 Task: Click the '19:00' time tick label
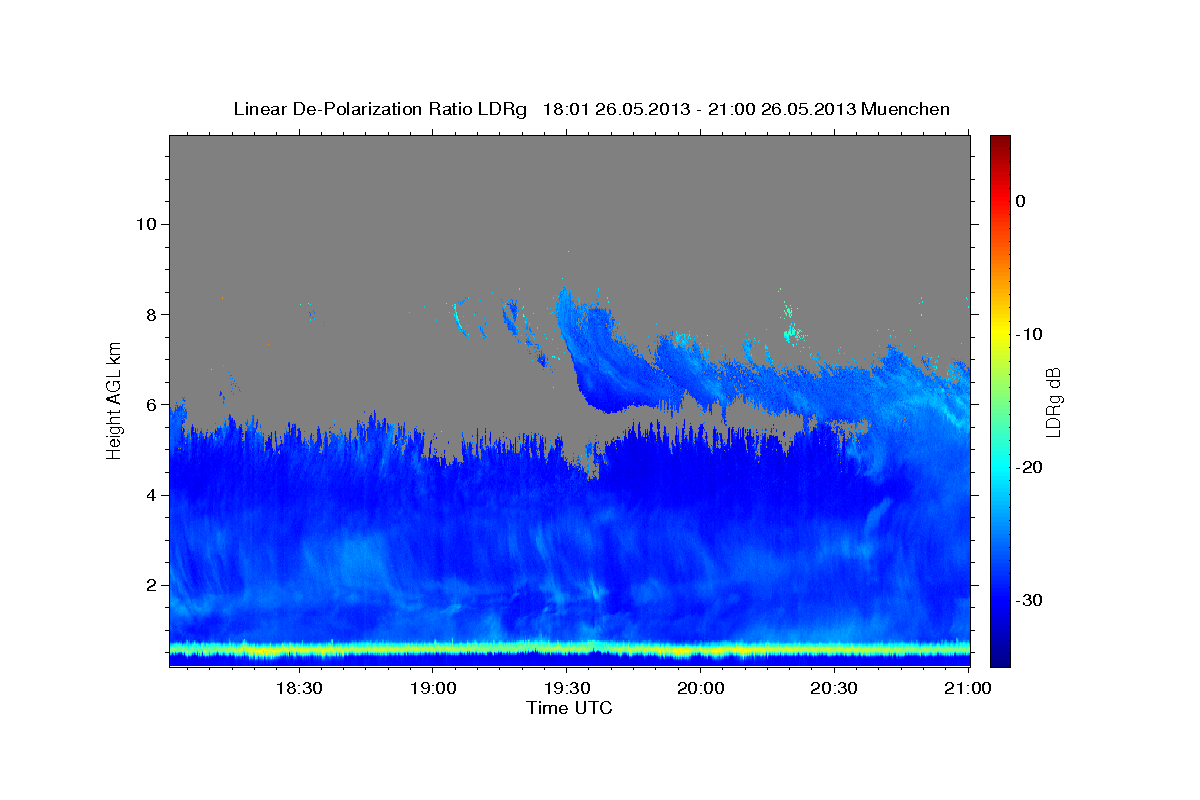432,689
